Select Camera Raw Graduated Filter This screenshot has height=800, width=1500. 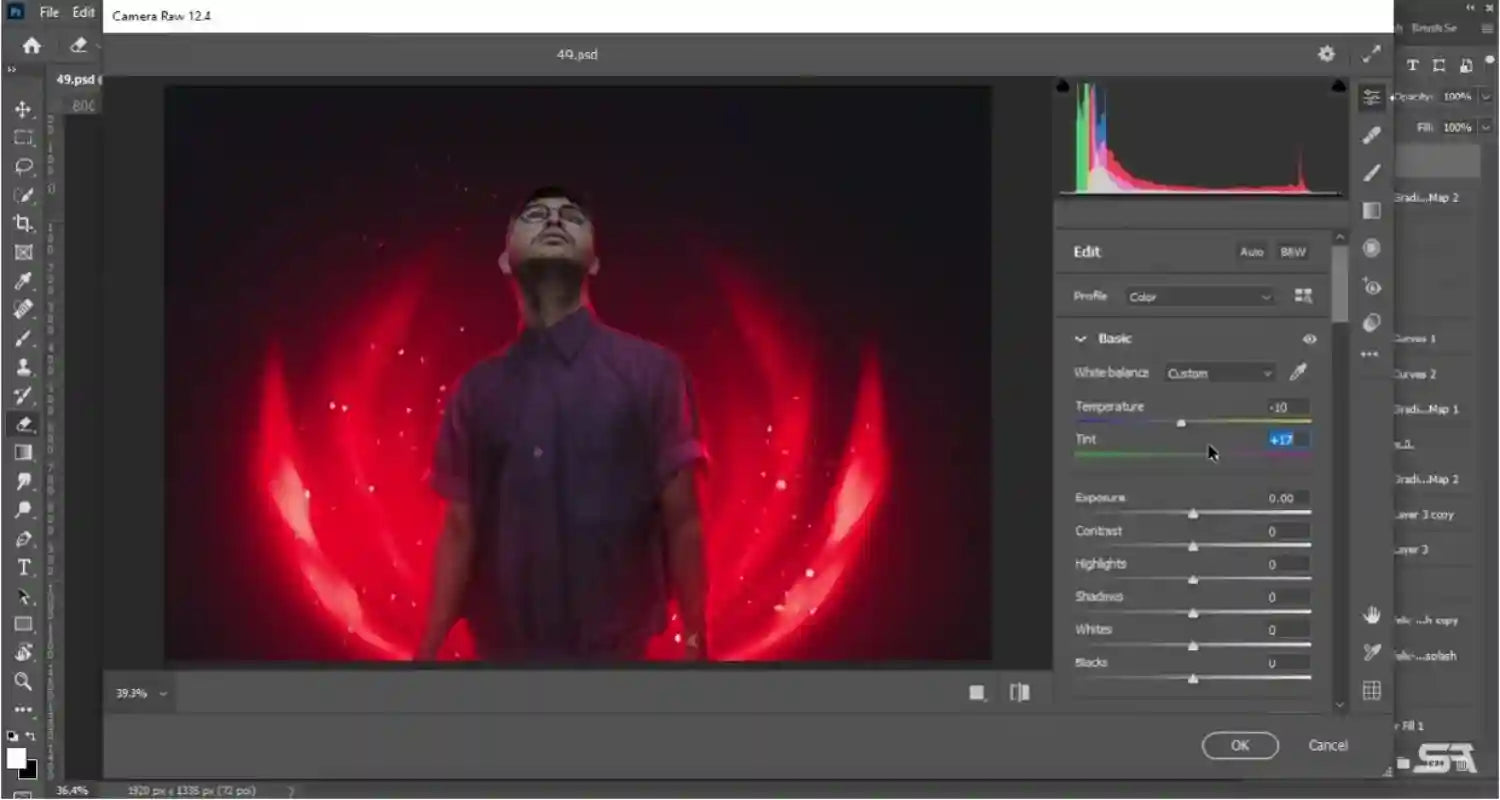(1371, 211)
